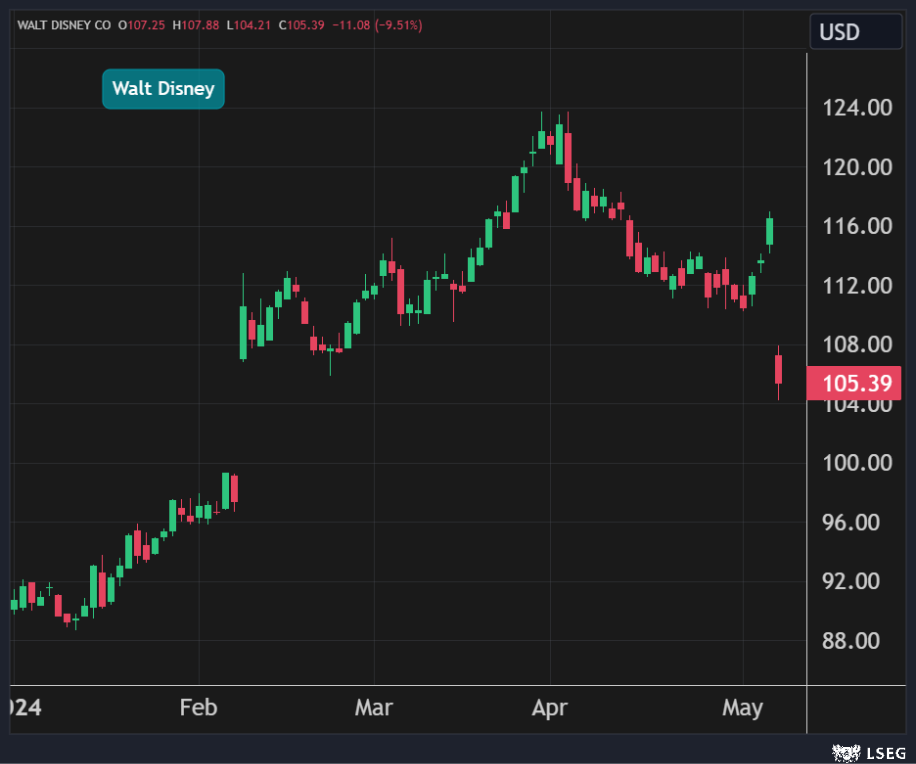Click the 88.00 price axis label

pos(857,641)
